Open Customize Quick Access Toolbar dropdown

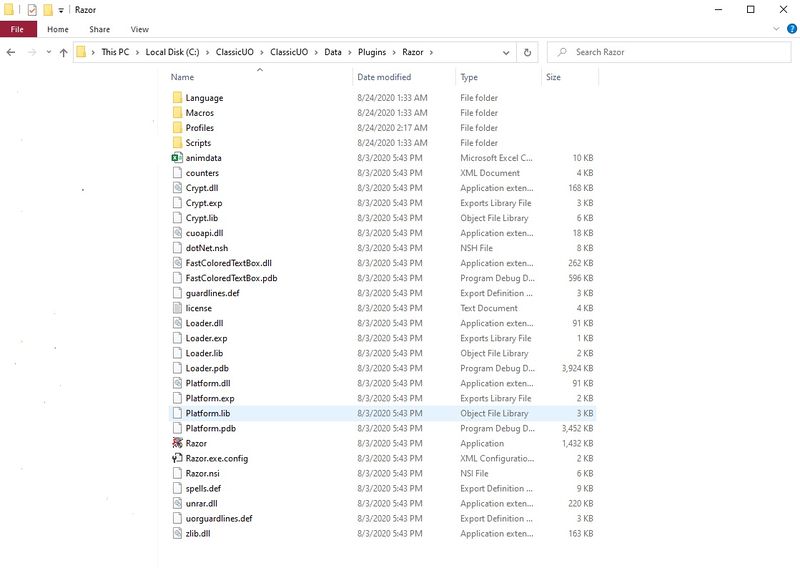(62, 10)
